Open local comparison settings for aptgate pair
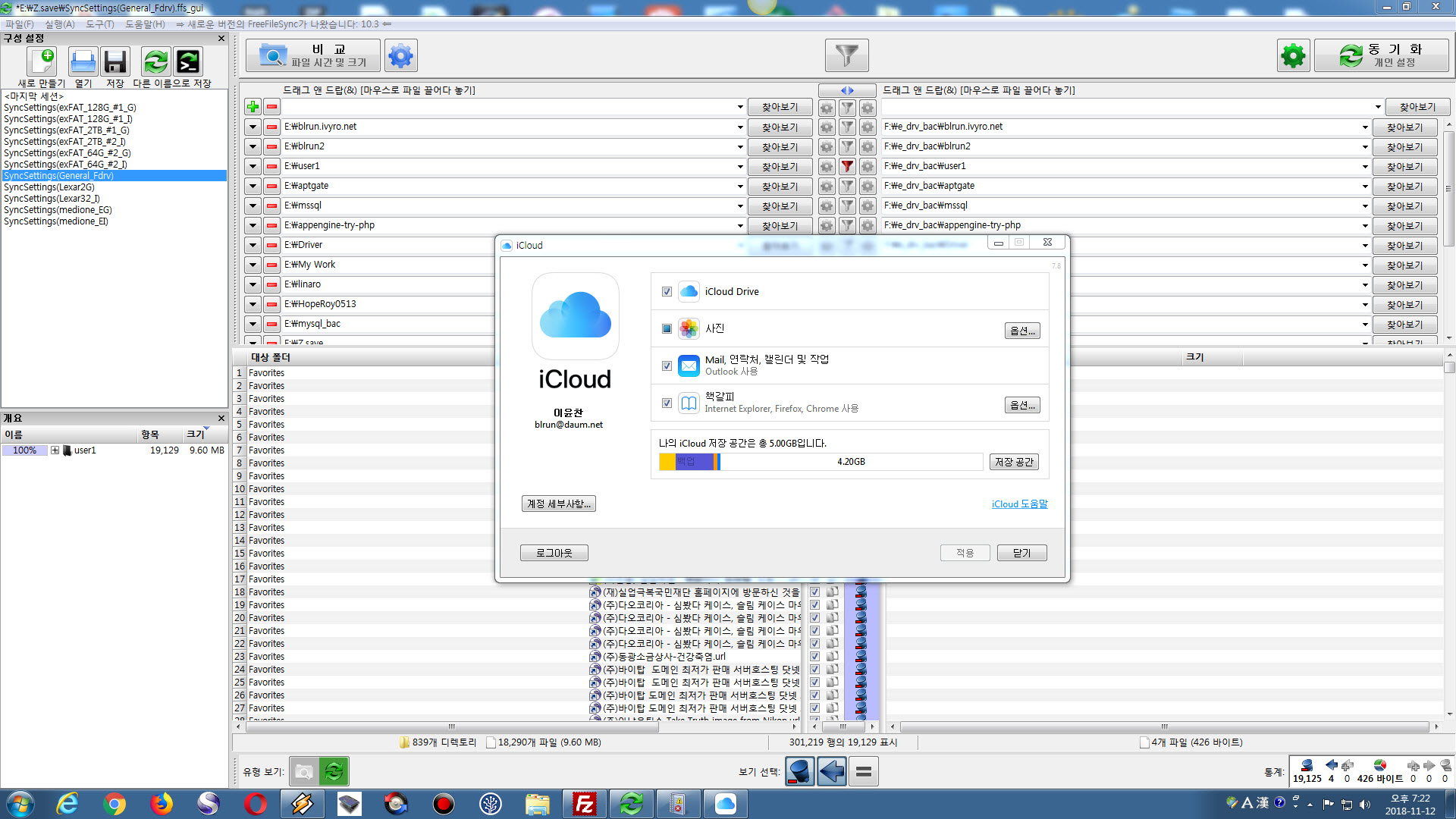This screenshot has height=819, width=1456. coord(827,186)
